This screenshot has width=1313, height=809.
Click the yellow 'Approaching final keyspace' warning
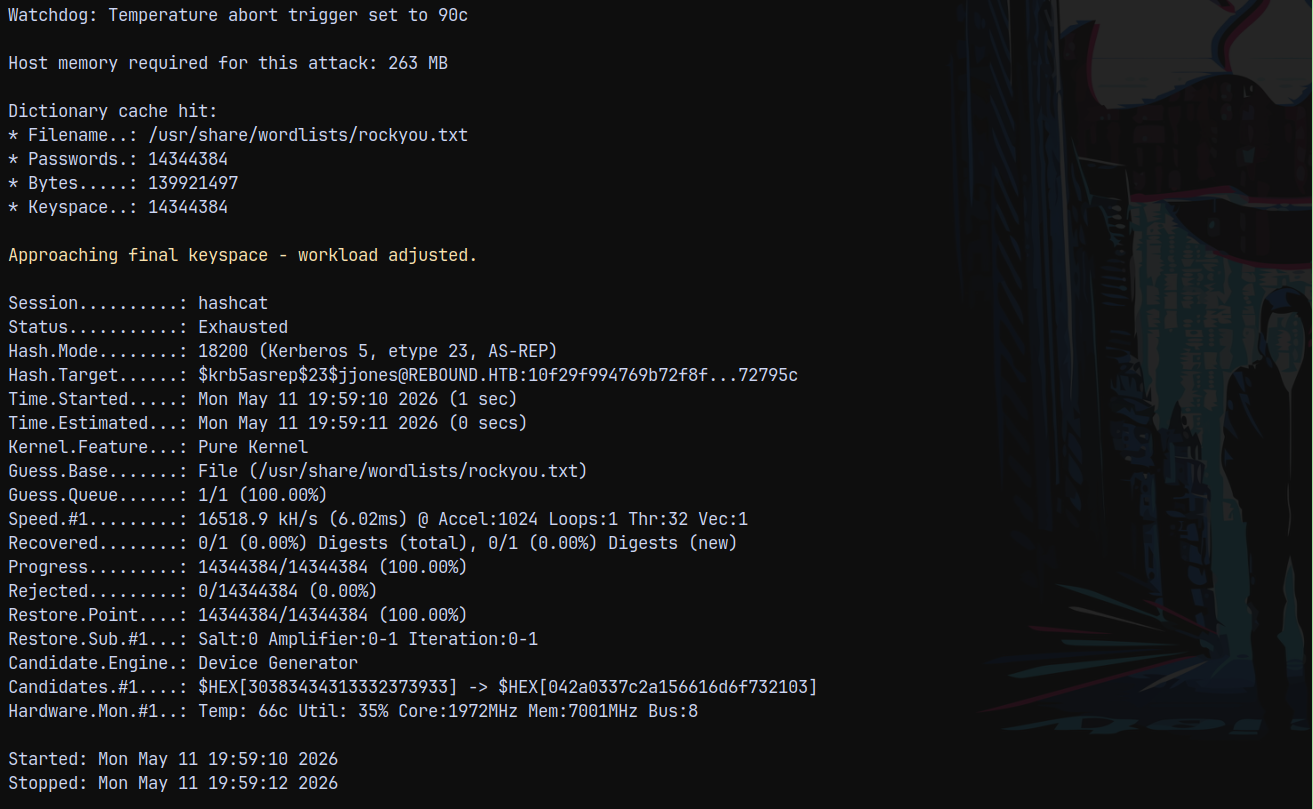[x=243, y=255]
